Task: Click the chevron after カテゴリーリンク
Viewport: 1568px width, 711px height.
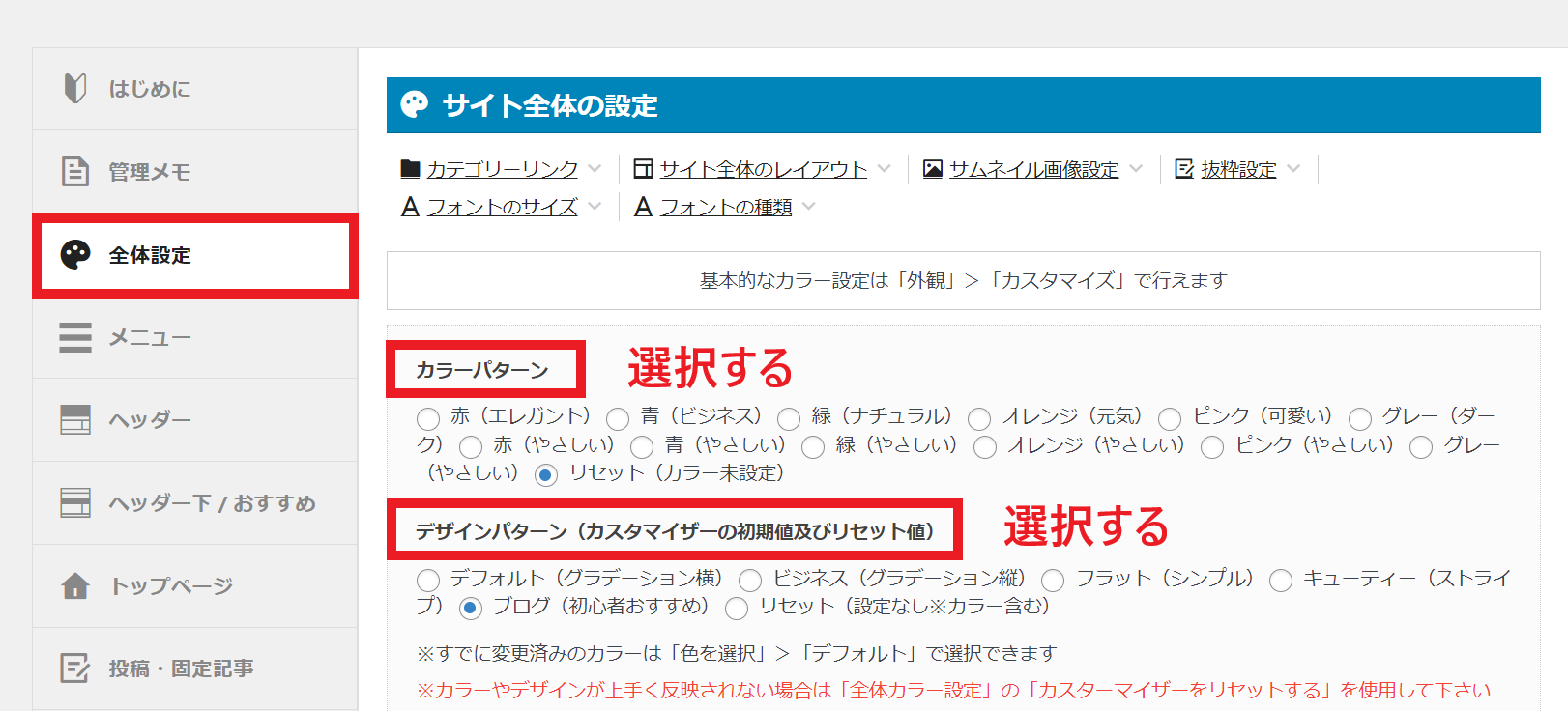Action: [x=595, y=169]
